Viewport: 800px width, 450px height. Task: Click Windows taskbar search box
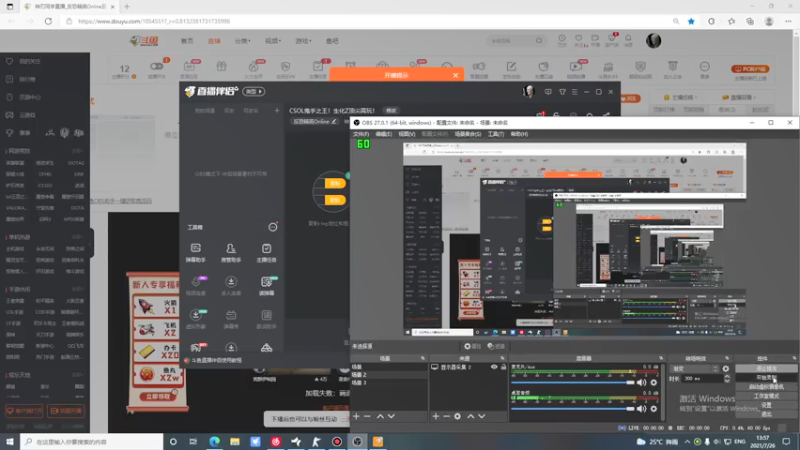[92, 441]
